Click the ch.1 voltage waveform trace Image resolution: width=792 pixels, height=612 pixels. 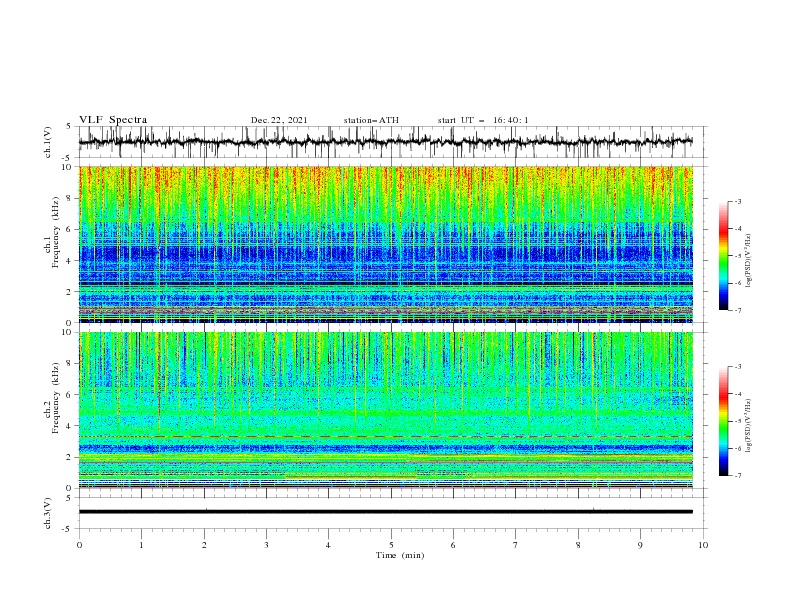point(385,142)
